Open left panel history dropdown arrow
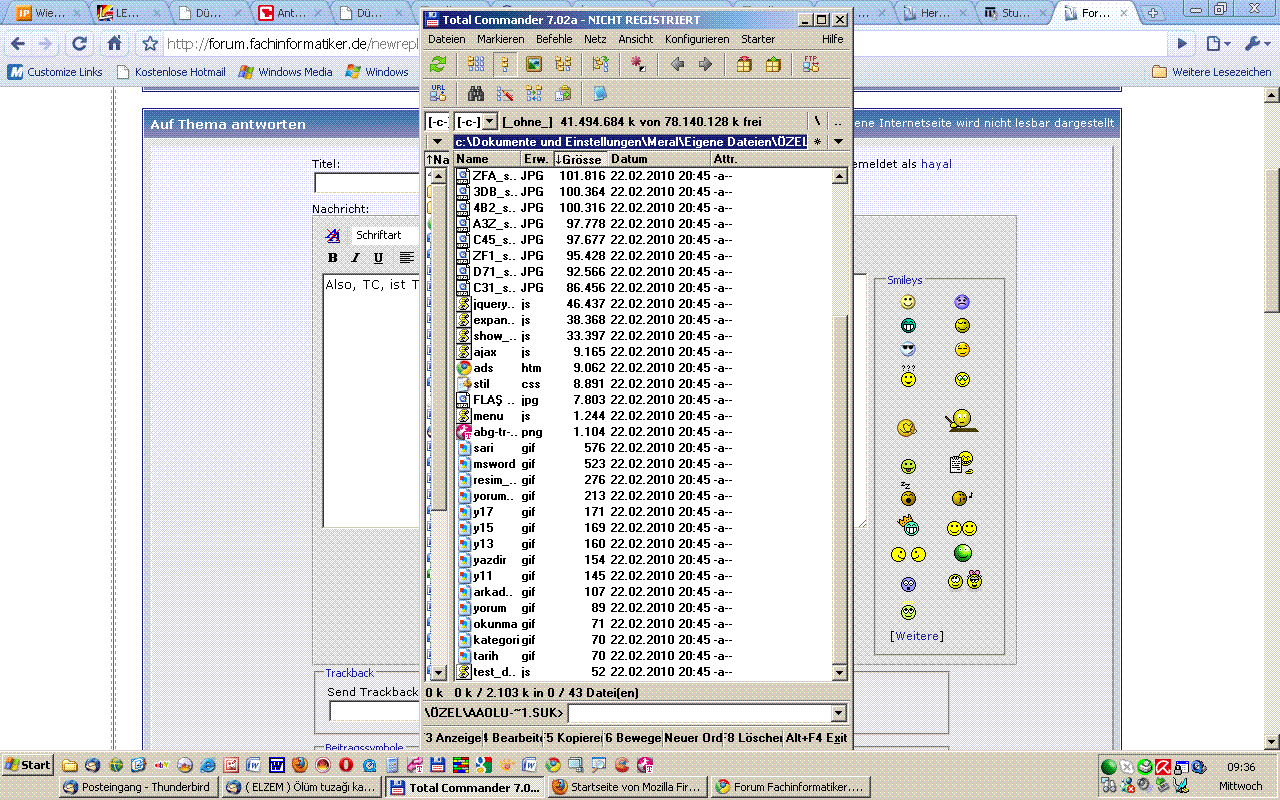Image resolution: width=1280 pixels, height=800 pixels. click(437, 142)
